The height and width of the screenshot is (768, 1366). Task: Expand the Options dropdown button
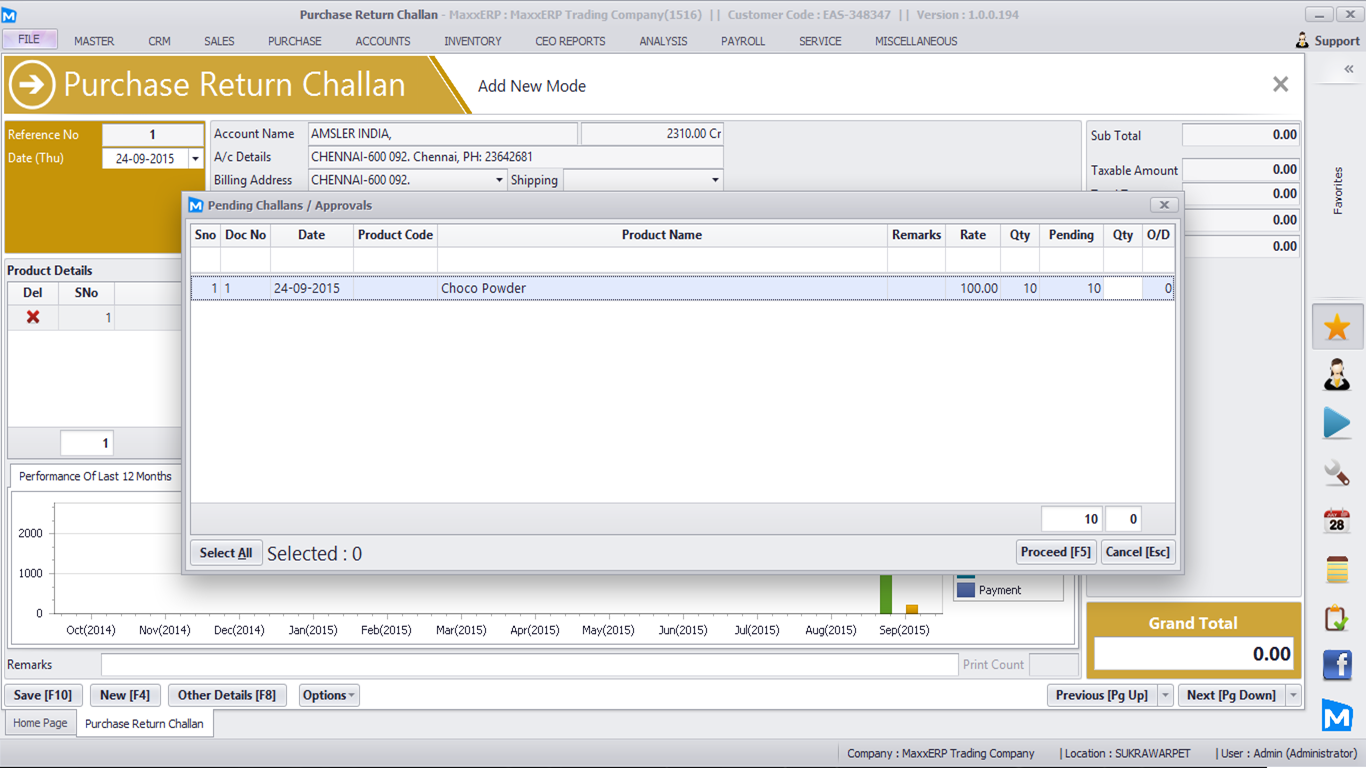(329, 695)
